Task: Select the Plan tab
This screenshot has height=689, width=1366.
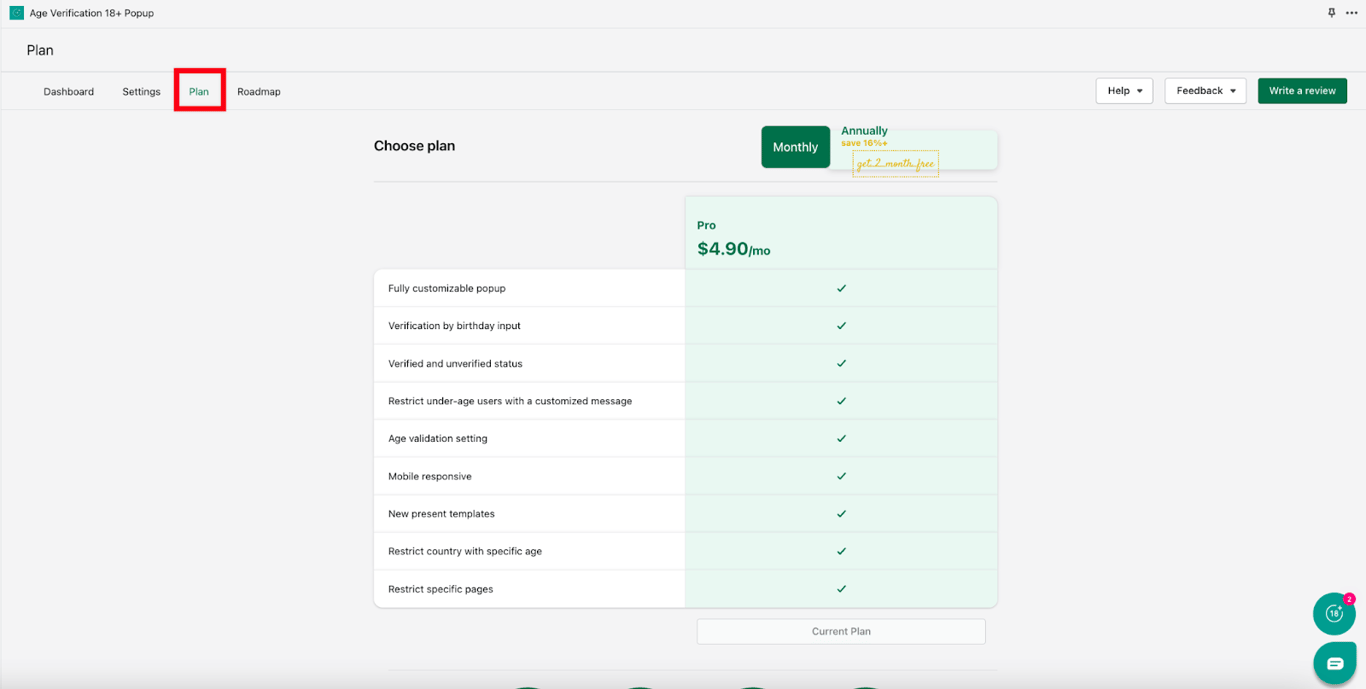Action: [x=199, y=92]
